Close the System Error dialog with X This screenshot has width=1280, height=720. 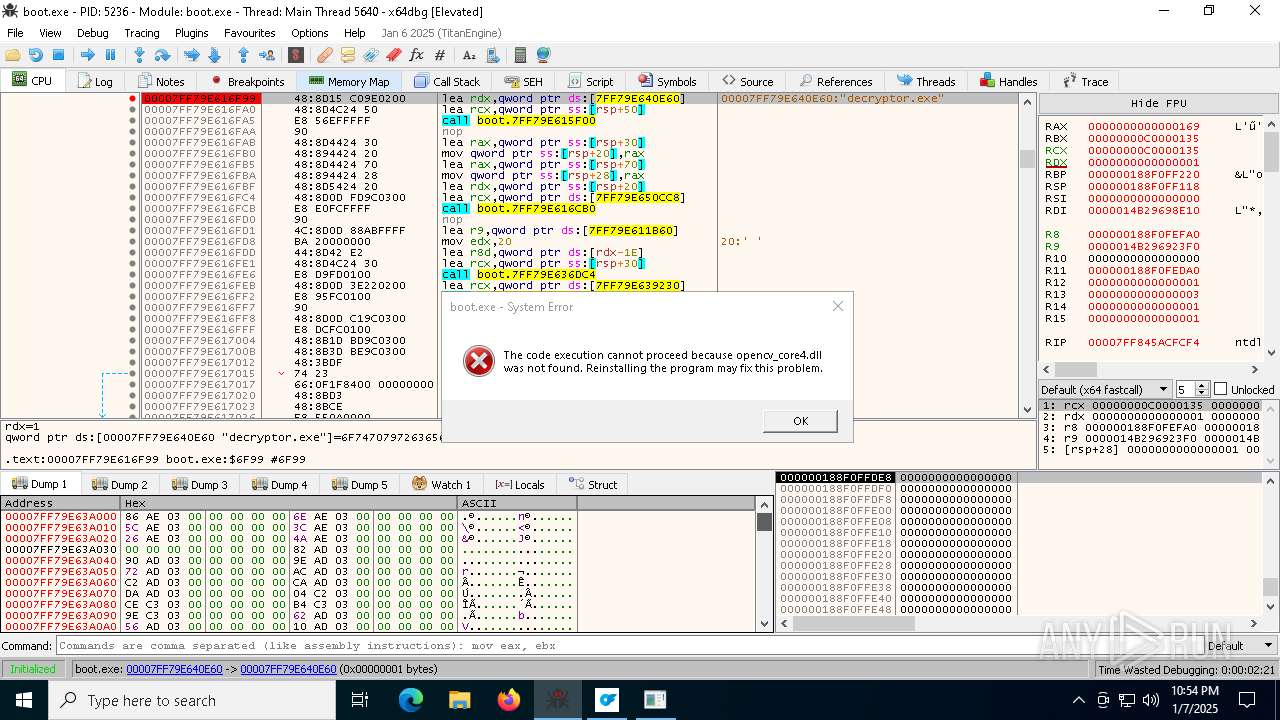838,306
